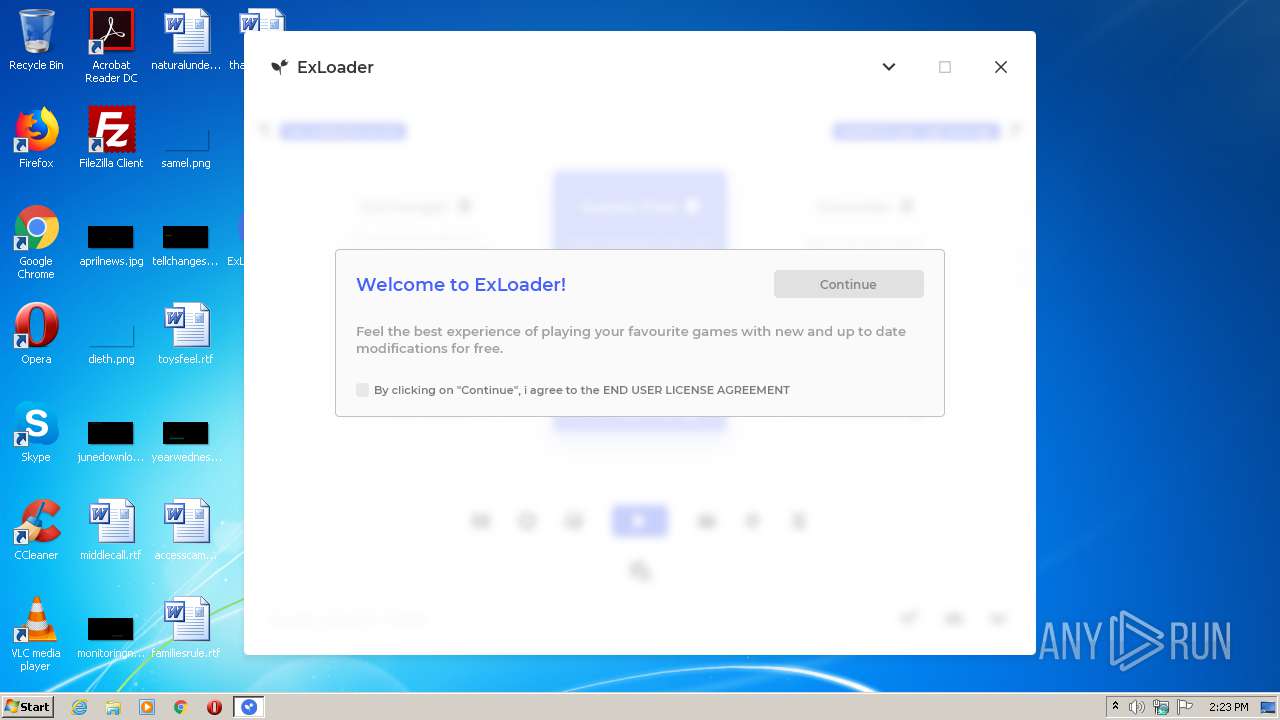The height and width of the screenshot is (720, 1280).
Task: Select VLC media player desktop shortcut
Action: pyautogui.click(x=36, y=634)
